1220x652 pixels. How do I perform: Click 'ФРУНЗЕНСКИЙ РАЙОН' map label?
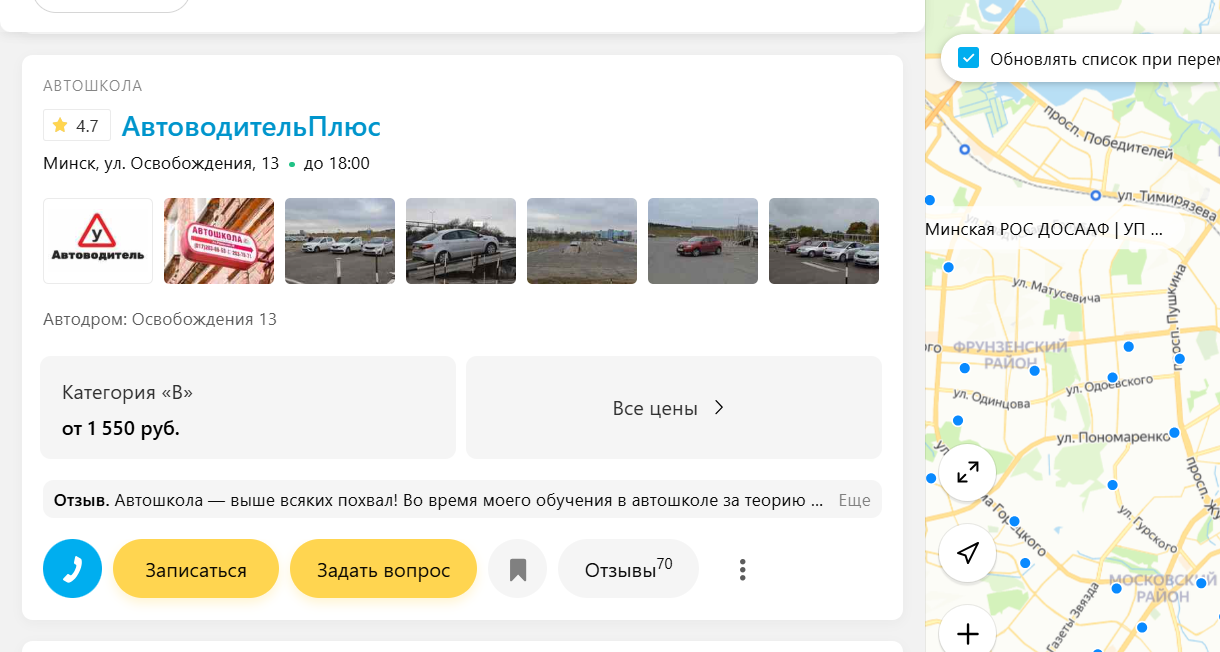click(1010, 355)
